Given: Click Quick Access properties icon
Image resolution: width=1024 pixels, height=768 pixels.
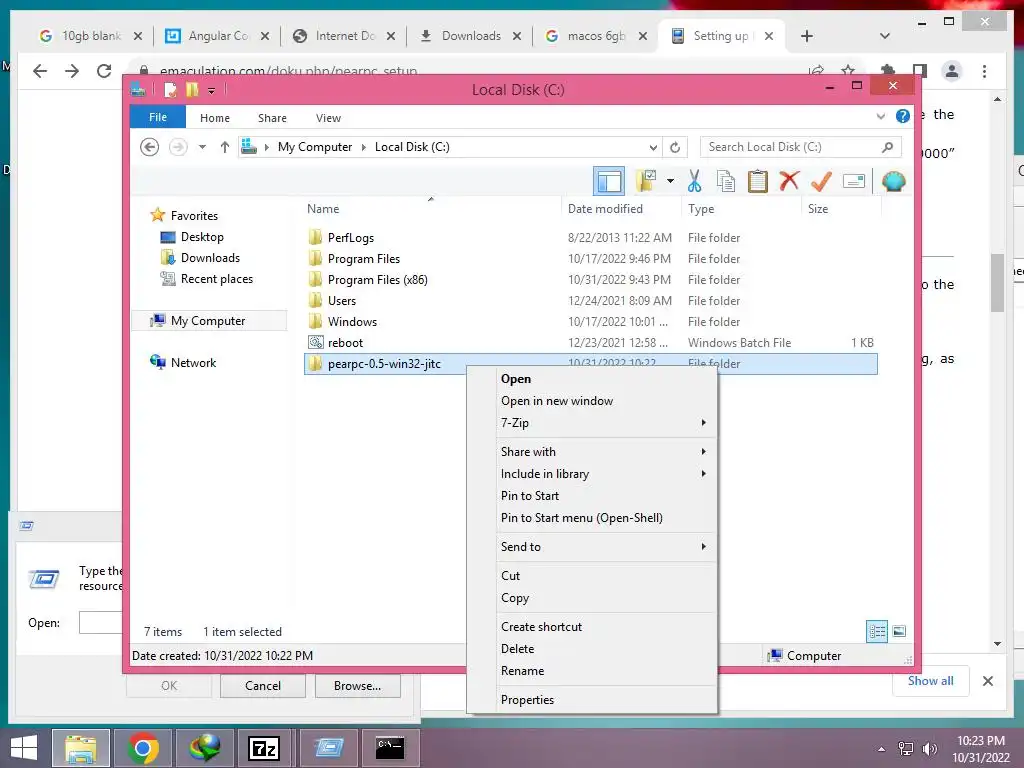Looking at the screenshot, I should pos(170,89).
